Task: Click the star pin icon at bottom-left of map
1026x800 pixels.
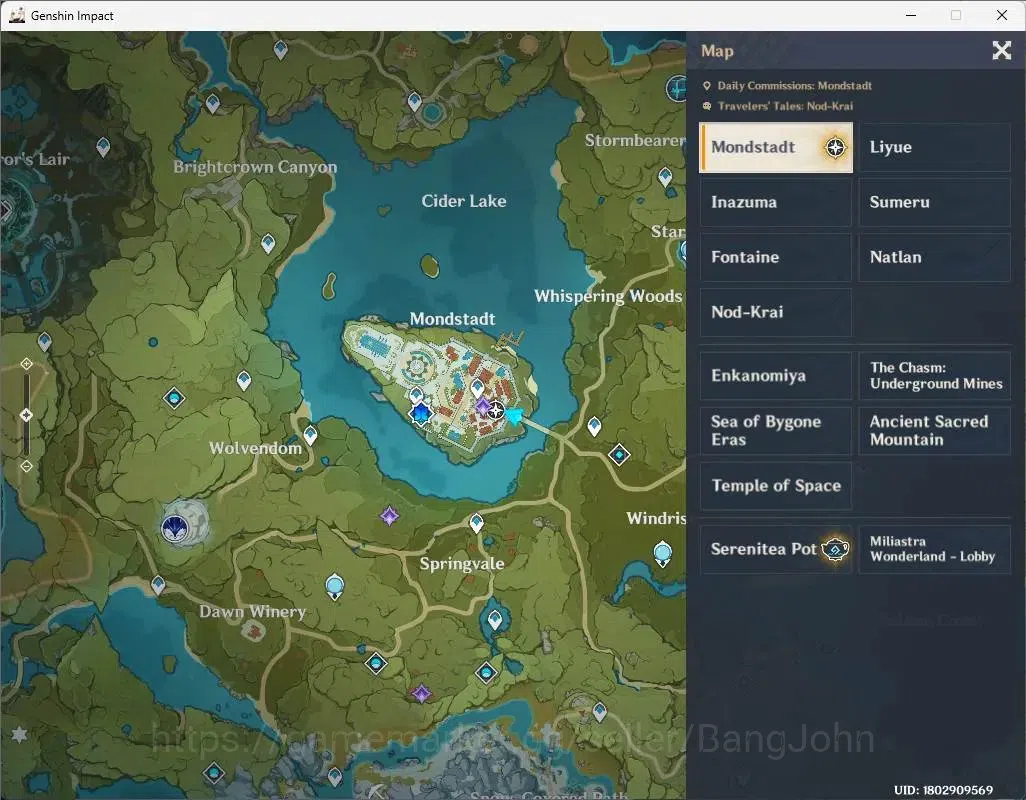Action: click(x=19, y=735)
